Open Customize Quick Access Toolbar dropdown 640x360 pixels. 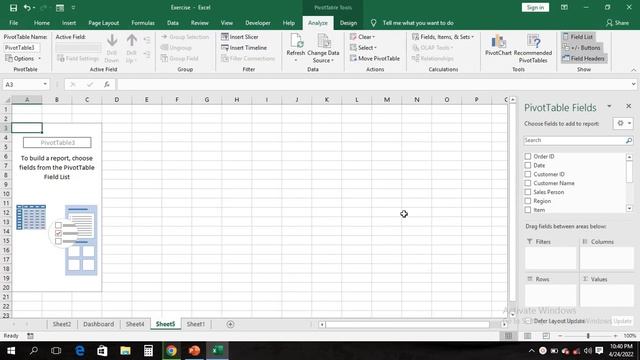[73, 8]
